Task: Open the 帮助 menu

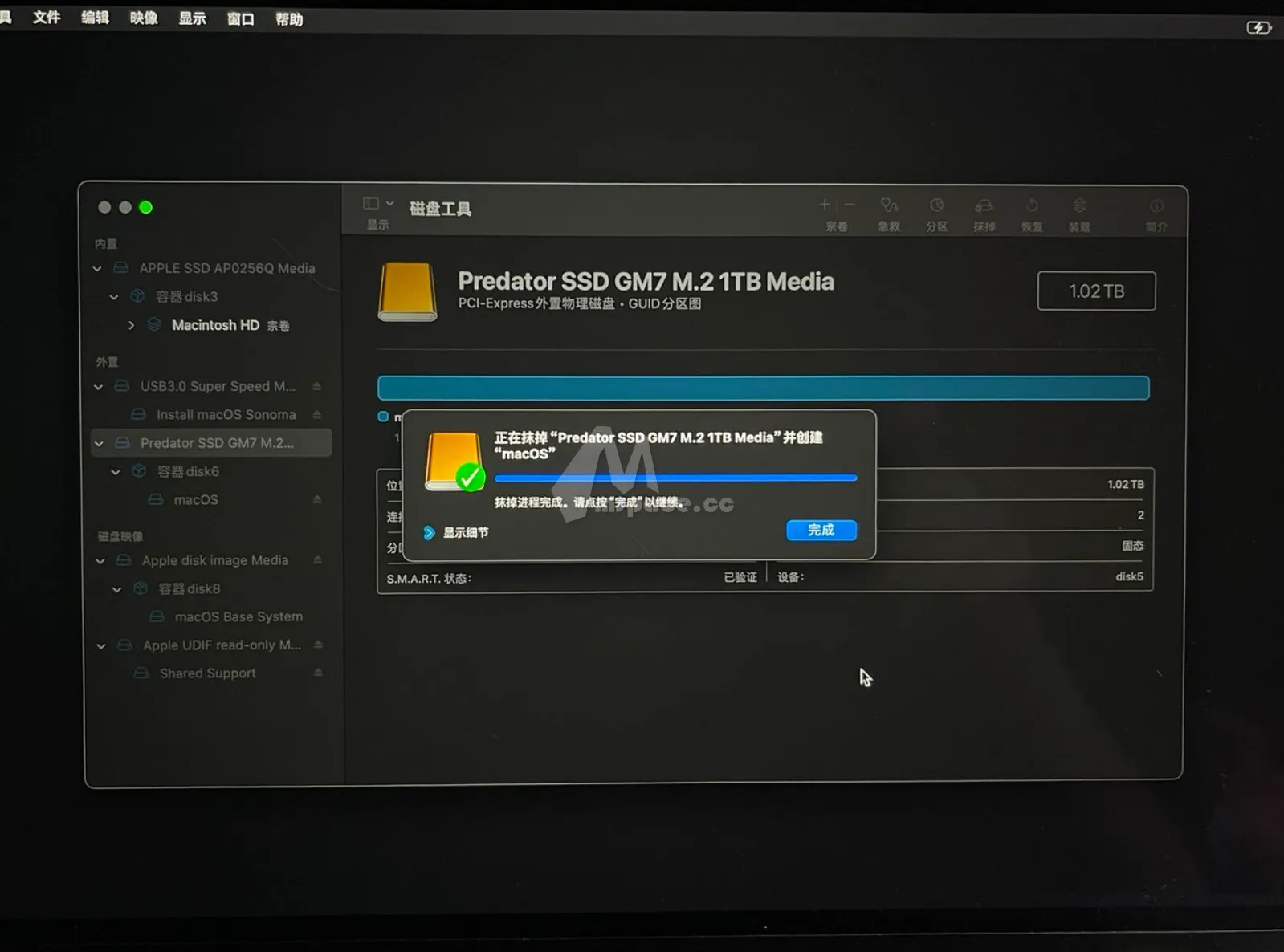Action: 289,19
